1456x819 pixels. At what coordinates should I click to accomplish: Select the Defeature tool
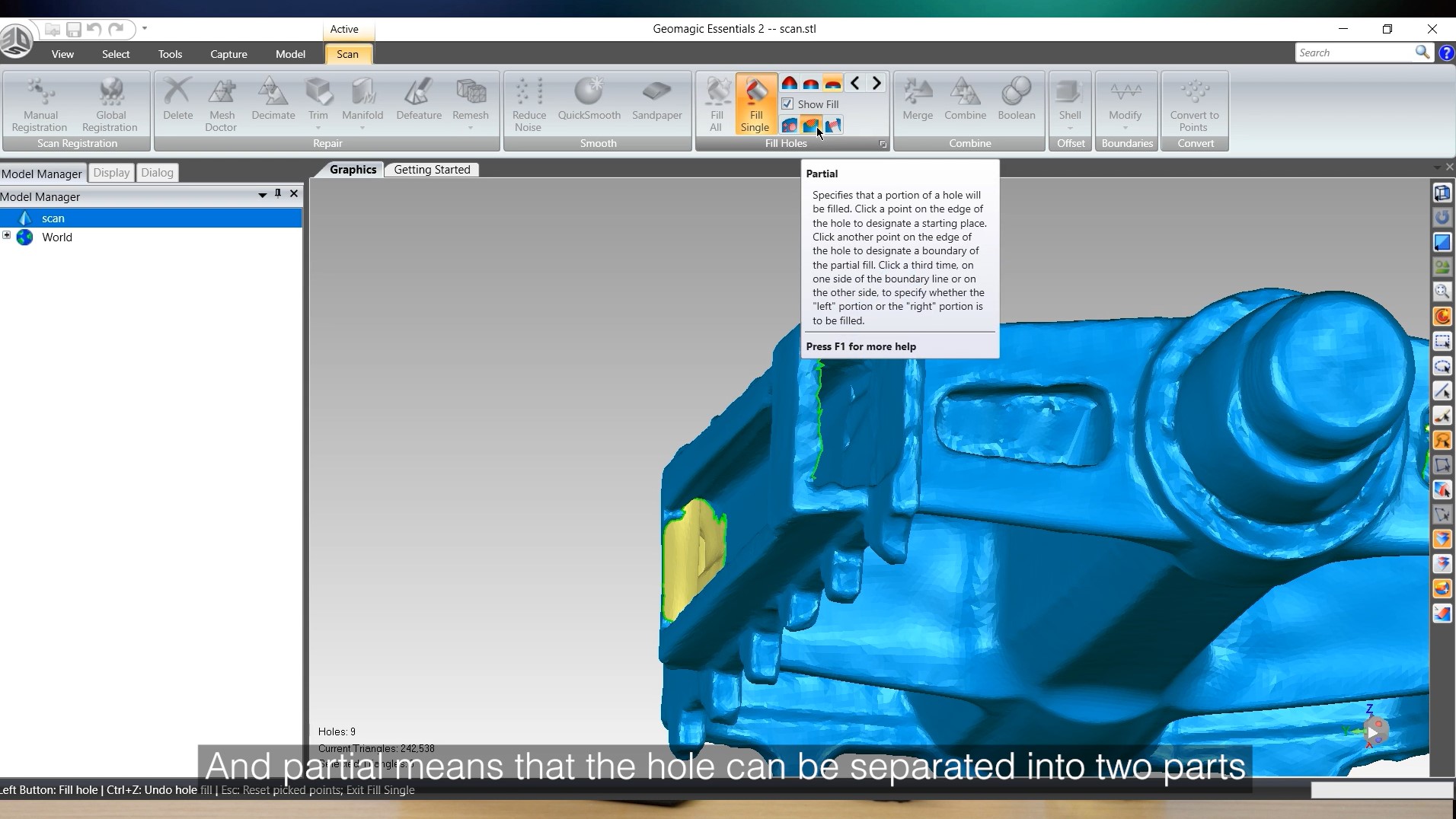click(x=418, y=97)
